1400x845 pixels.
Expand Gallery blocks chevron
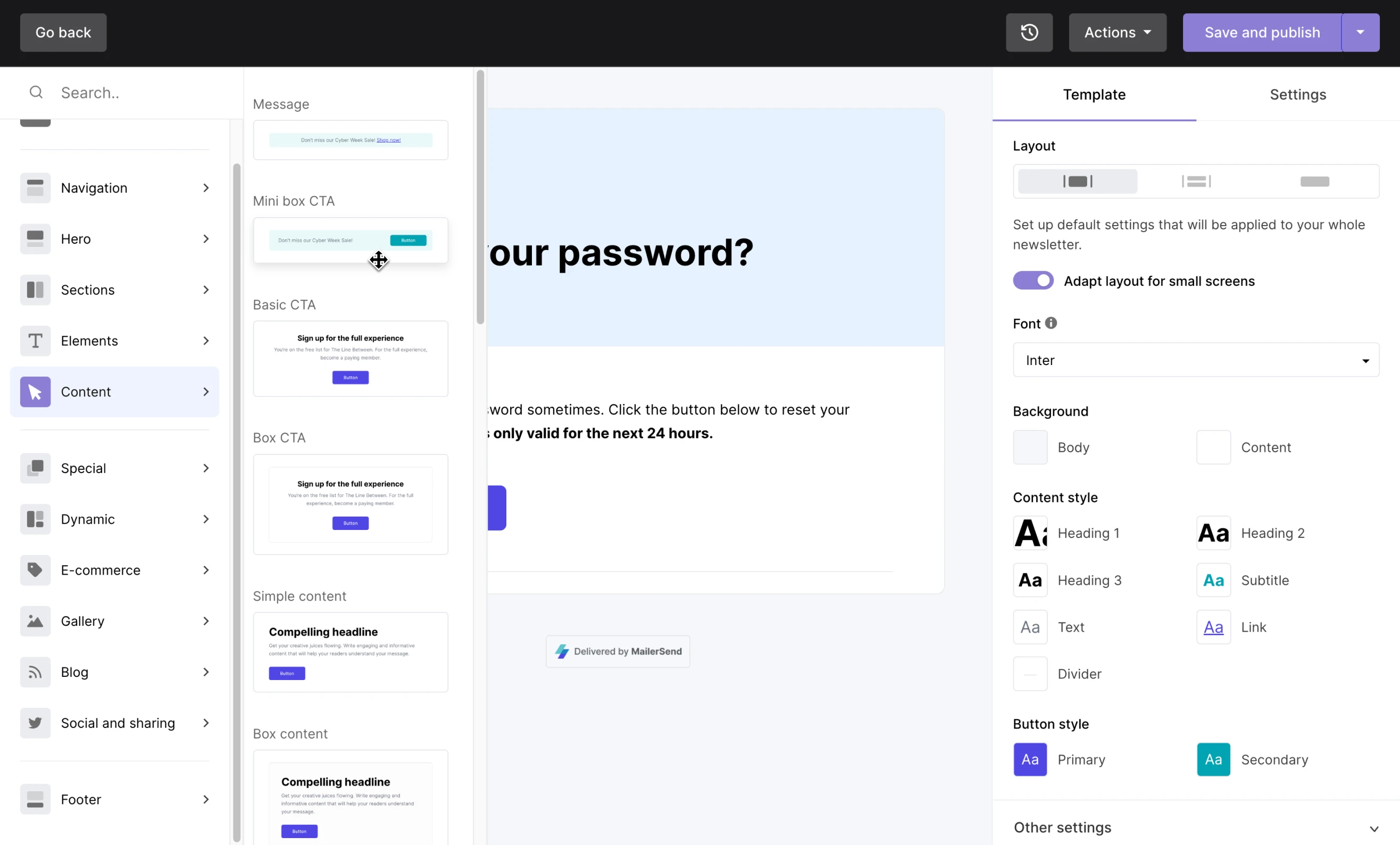[206, 621]
